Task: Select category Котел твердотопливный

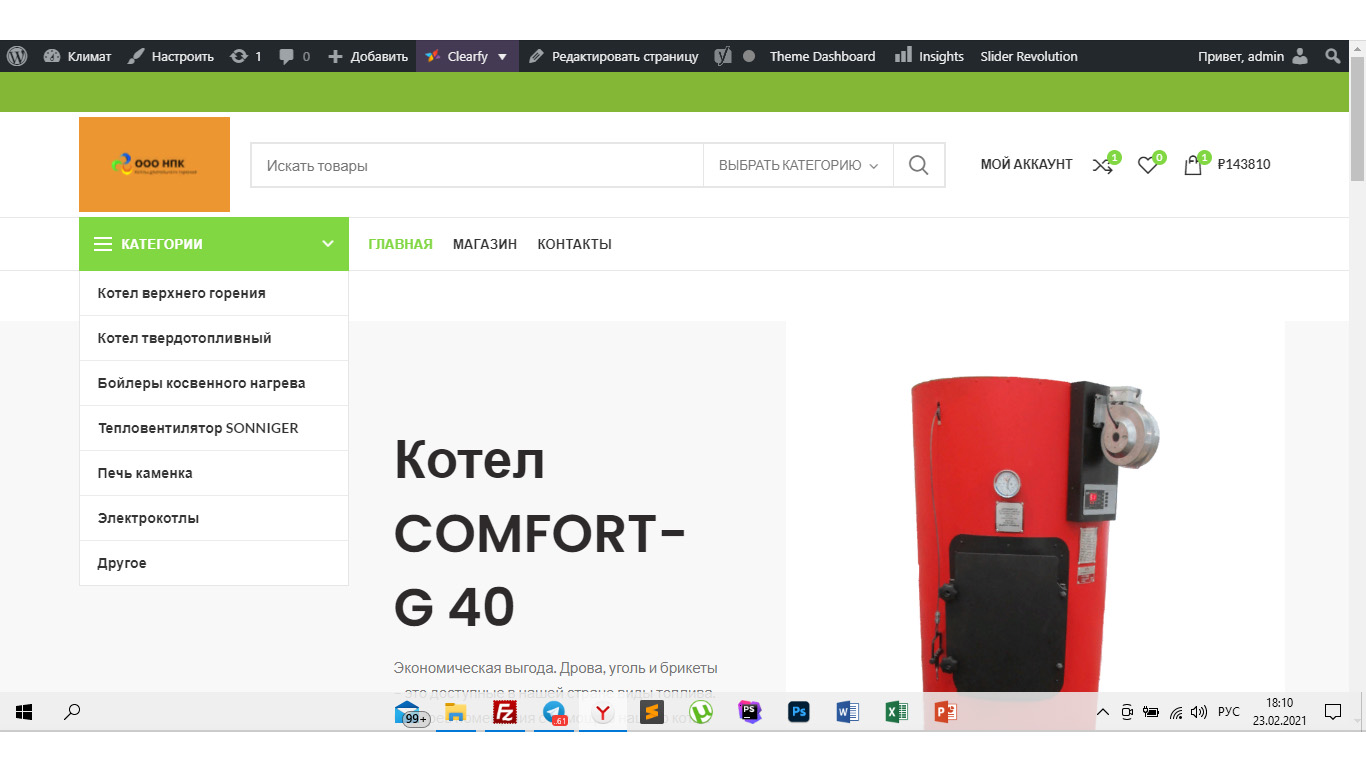Action: (214, 338)
